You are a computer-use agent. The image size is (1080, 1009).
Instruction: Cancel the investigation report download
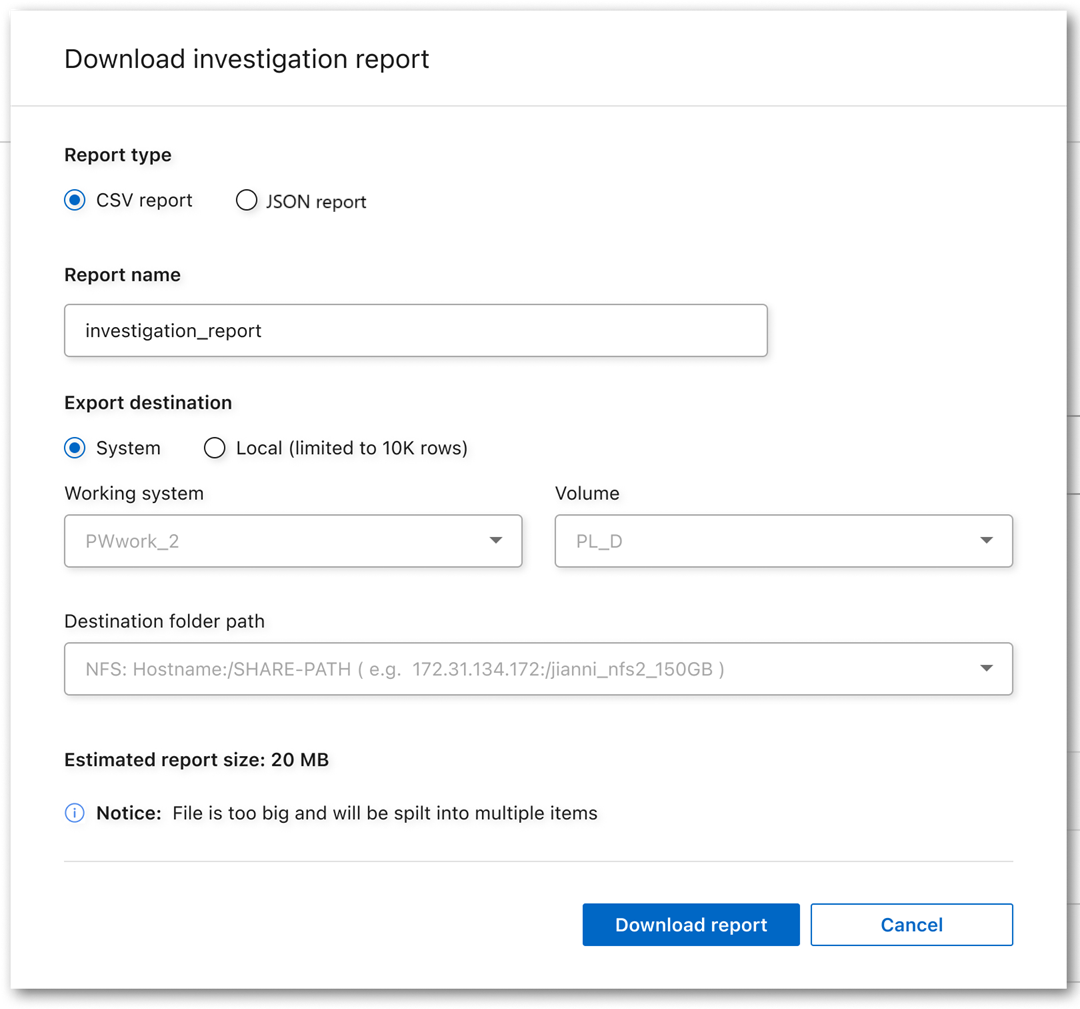point(911,924)
